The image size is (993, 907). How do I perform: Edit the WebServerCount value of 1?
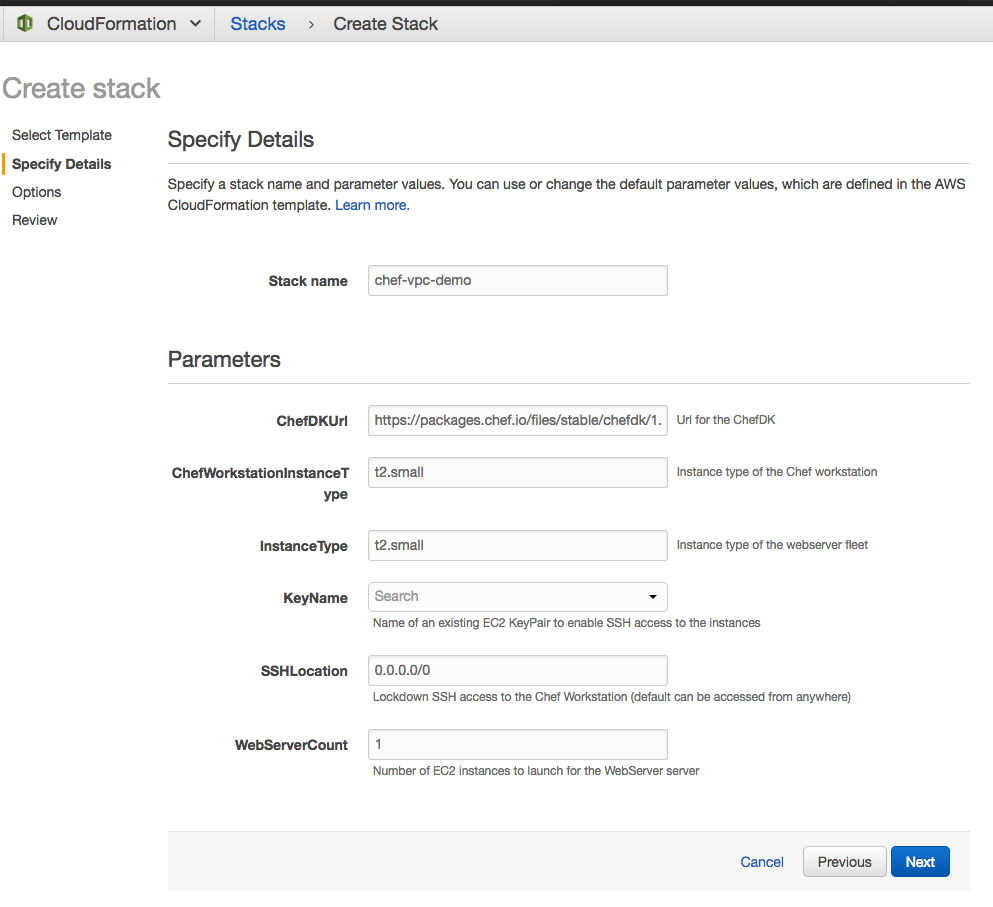click(517, 744)
